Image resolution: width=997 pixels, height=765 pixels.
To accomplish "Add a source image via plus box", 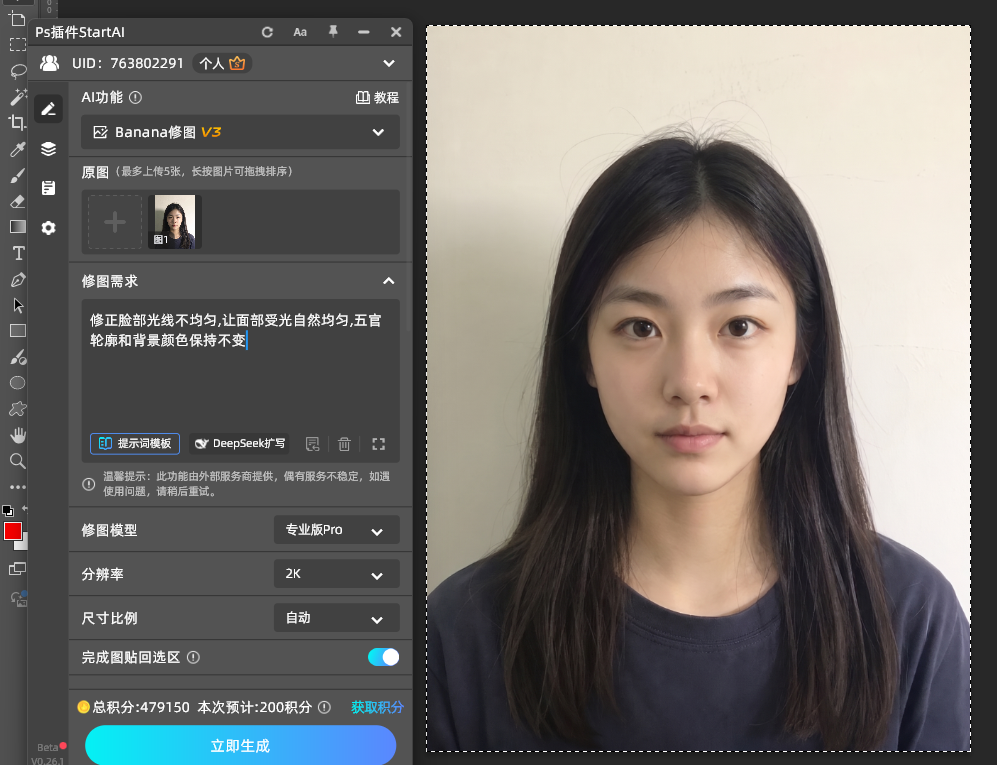I will coord(114,222).
